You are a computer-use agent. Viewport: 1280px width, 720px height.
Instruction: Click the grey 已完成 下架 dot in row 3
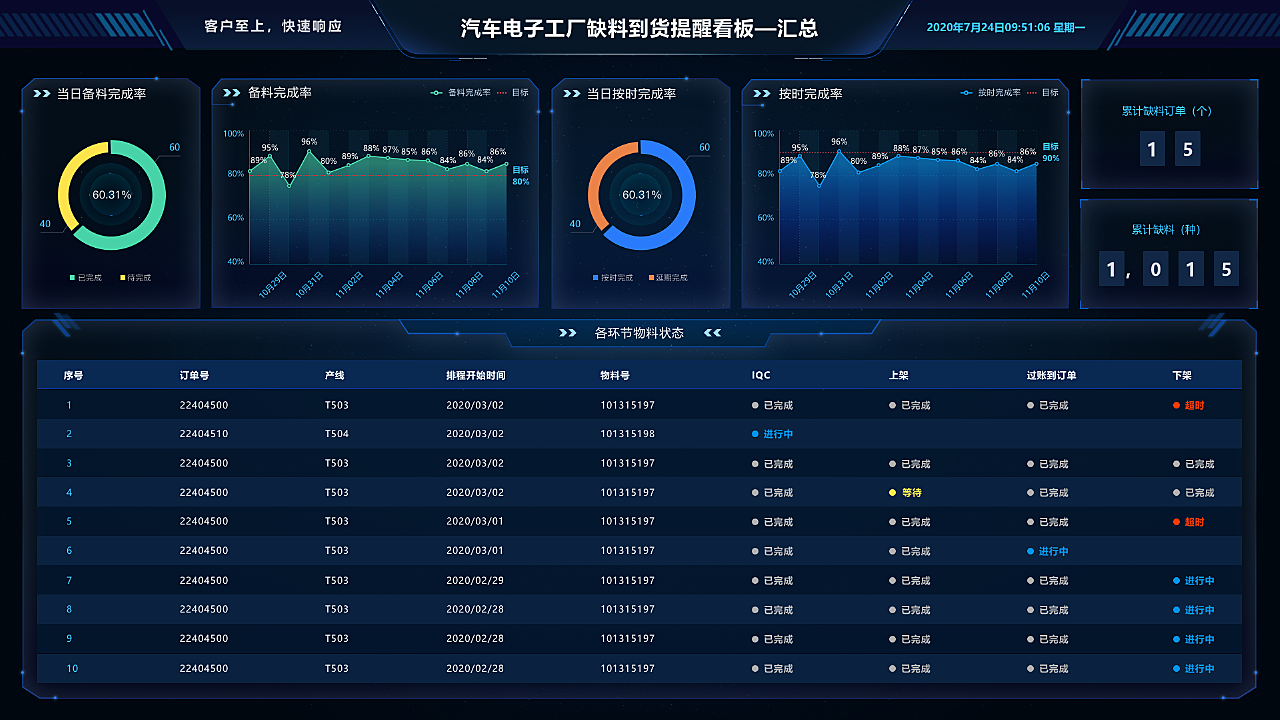click(x=1176, y=464)
